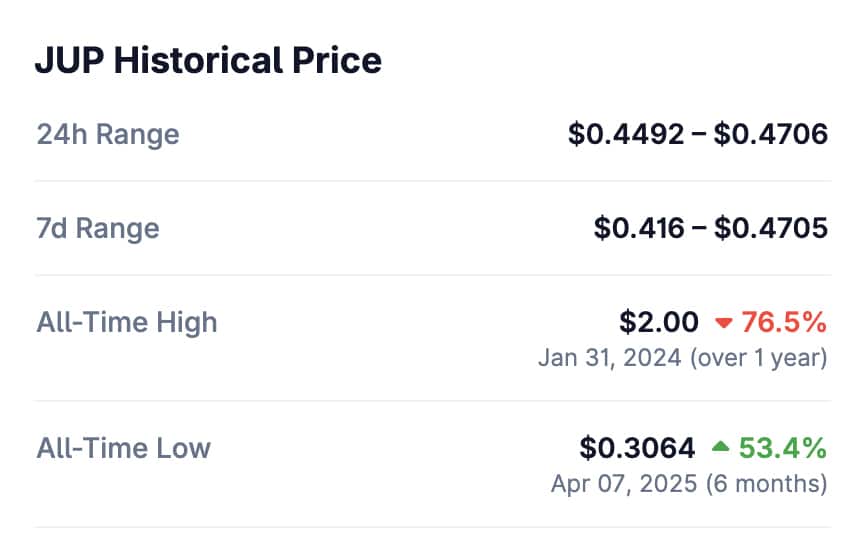Click the JUP Historical Price heading
The image size is (866, 548).
tap(208, 61)
